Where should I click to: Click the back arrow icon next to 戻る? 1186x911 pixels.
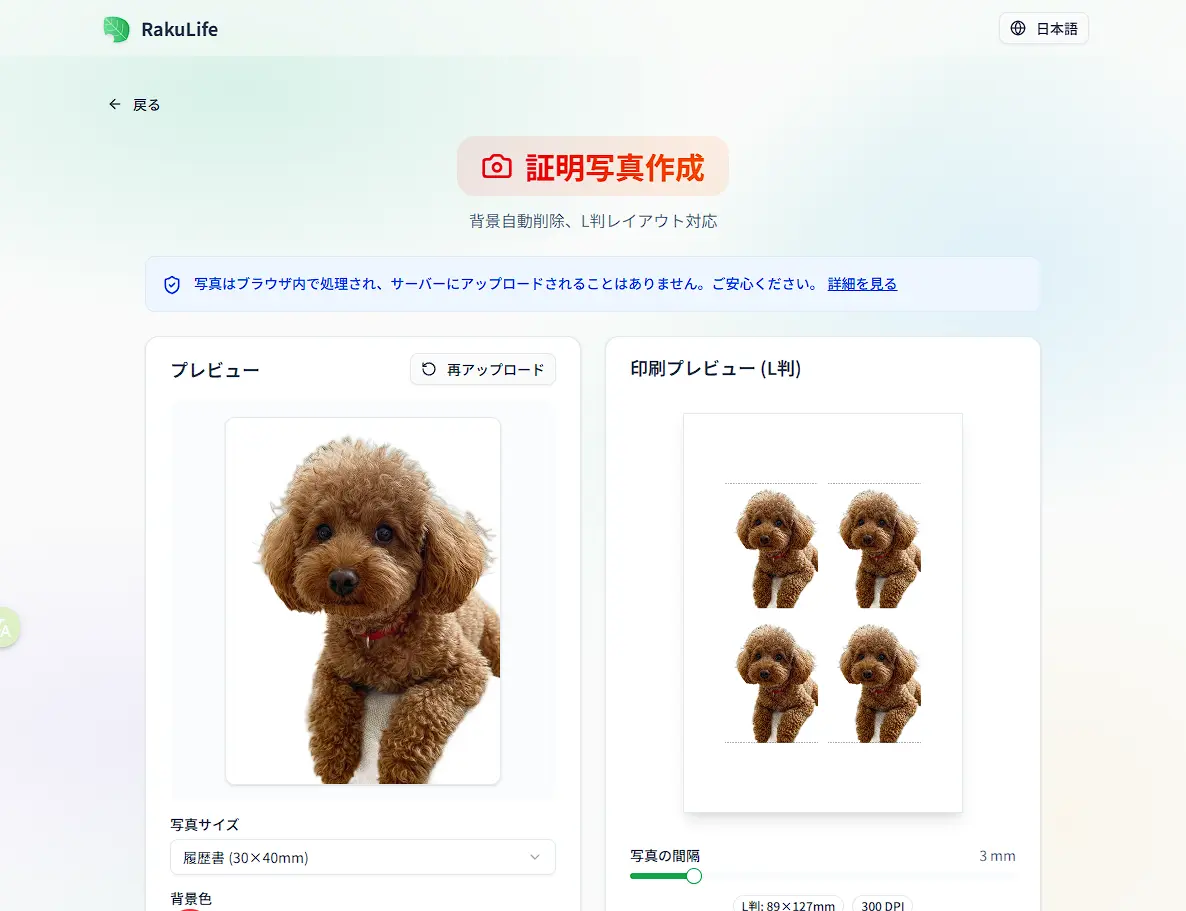[x=114, y=104]
